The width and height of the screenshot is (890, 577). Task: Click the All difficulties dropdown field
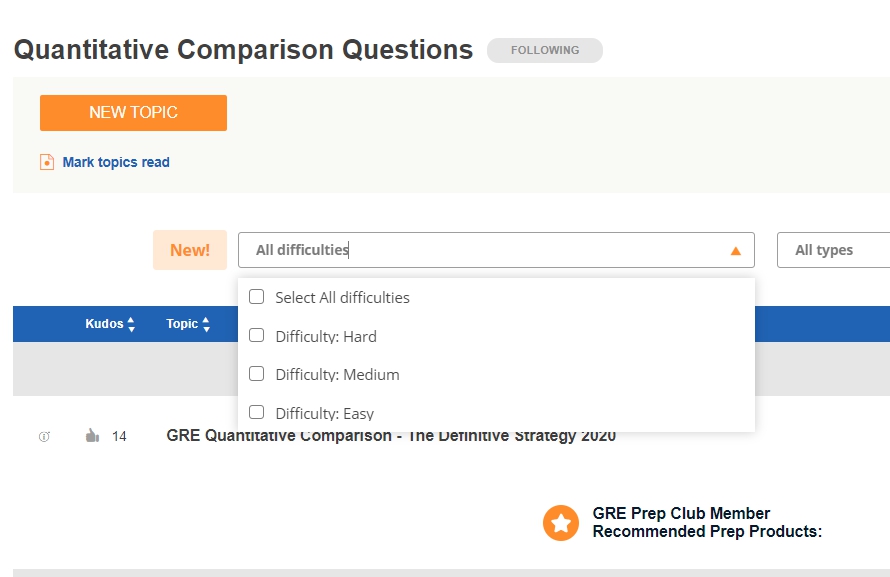coord(480,250)
